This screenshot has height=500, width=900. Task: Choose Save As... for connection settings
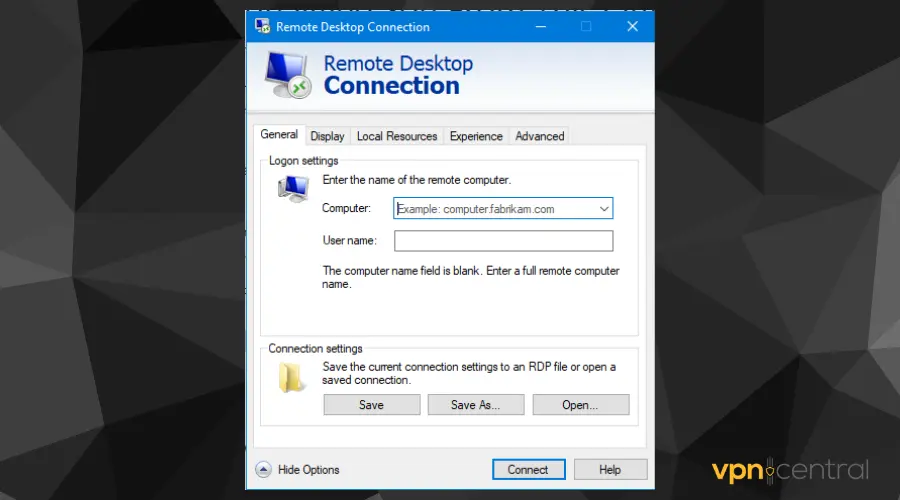[476, 405]
